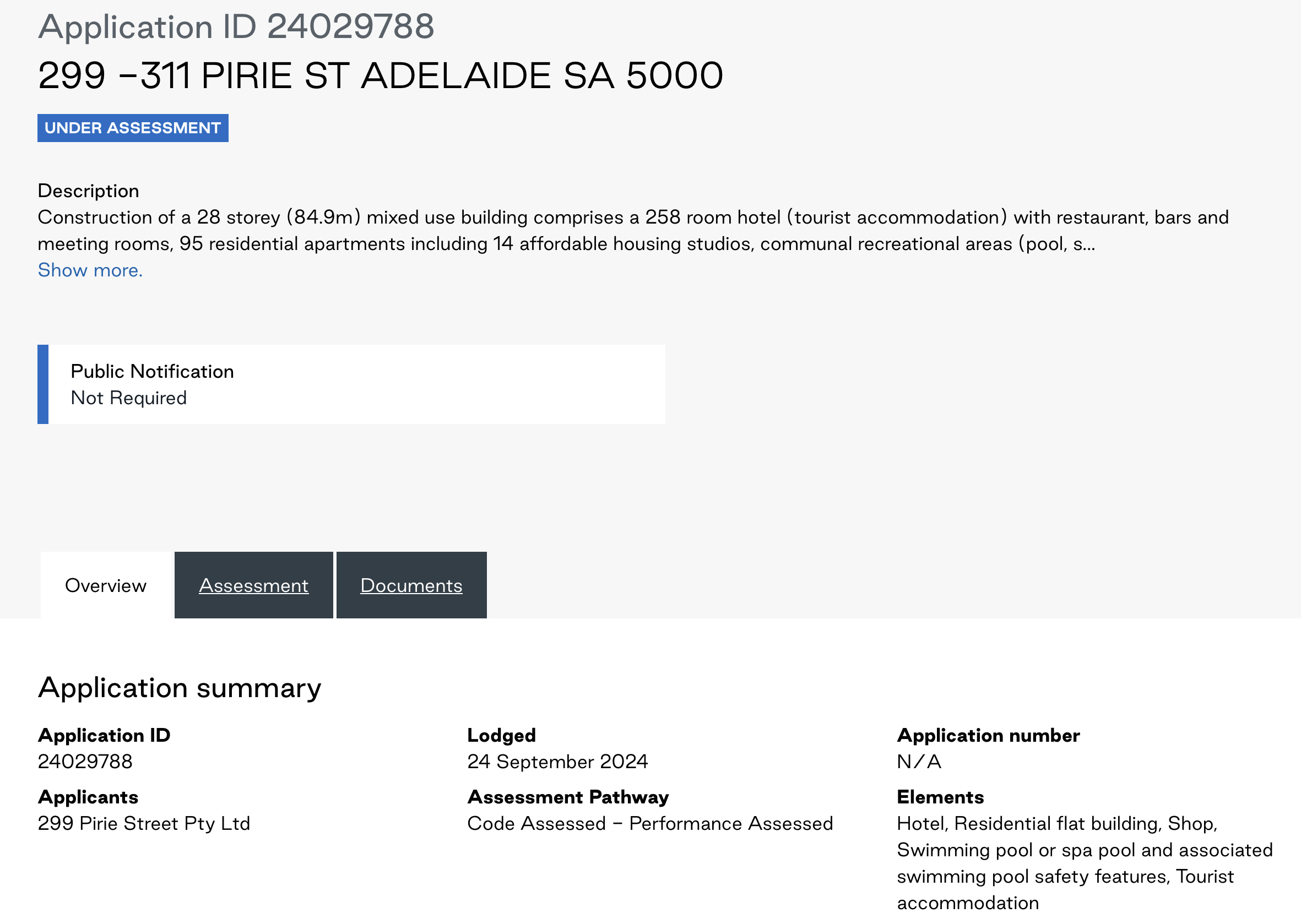Click the UNDER ASSESSMENT status badge
Screen dimensions: 1301x924
[x=133, y=128]
